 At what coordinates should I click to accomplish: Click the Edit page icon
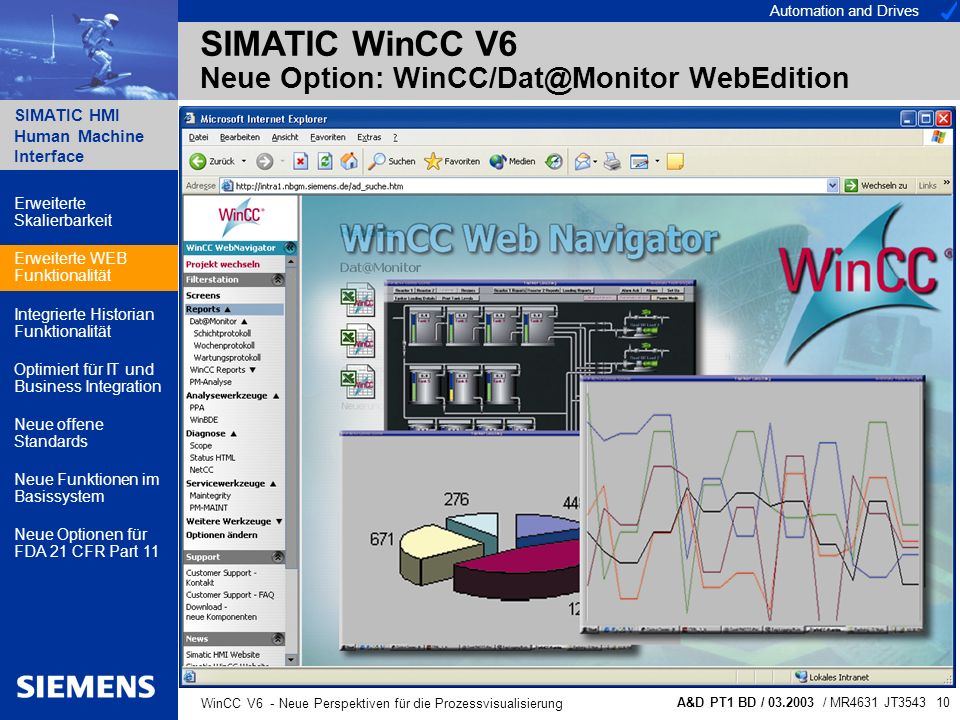click(x=639, y=162)
